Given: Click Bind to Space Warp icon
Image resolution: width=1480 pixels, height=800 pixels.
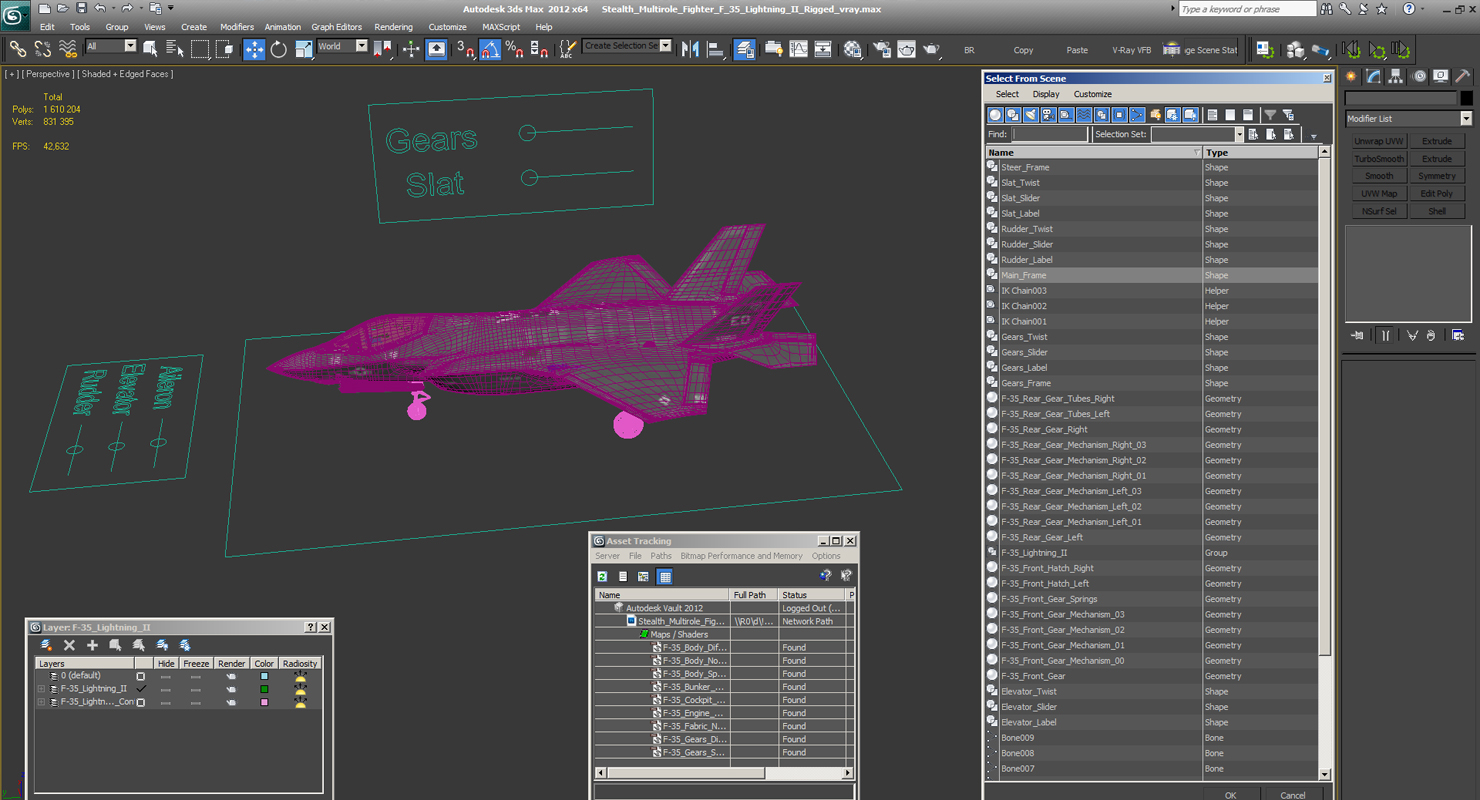Looking at the screenshot, I should point(68,48).
